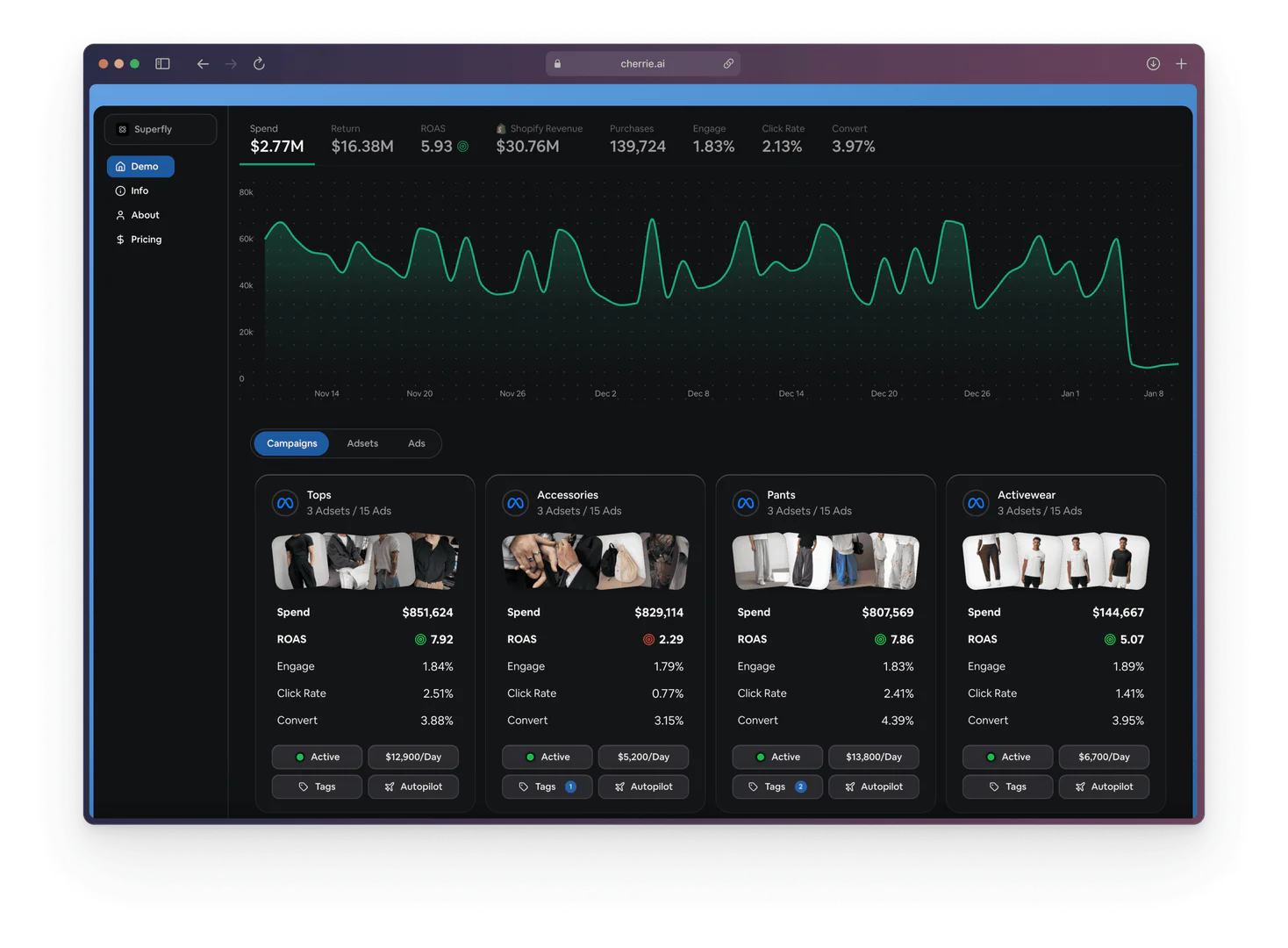Click the info icon in the sidebar
This screenshot has width=1288, height=948.
(x=120, y=190)
